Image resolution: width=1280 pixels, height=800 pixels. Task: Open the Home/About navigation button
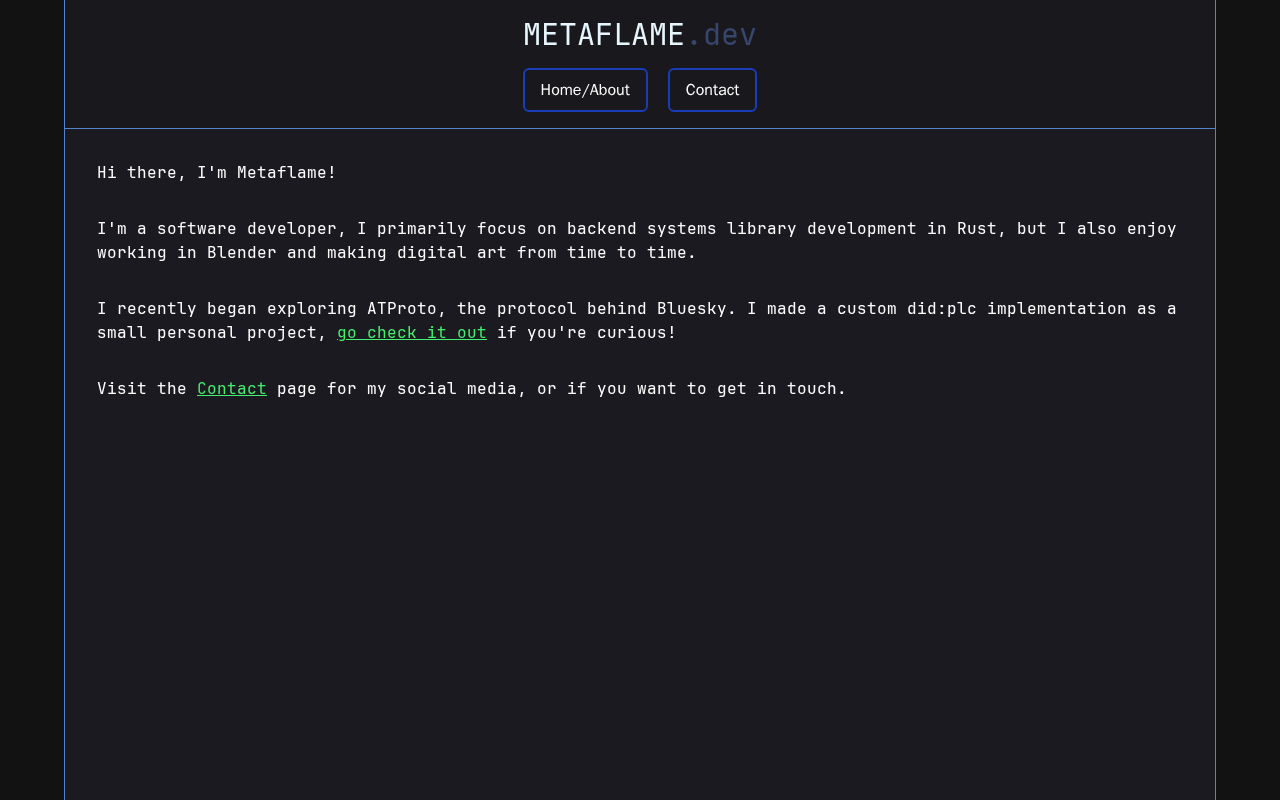click(585, 90)
